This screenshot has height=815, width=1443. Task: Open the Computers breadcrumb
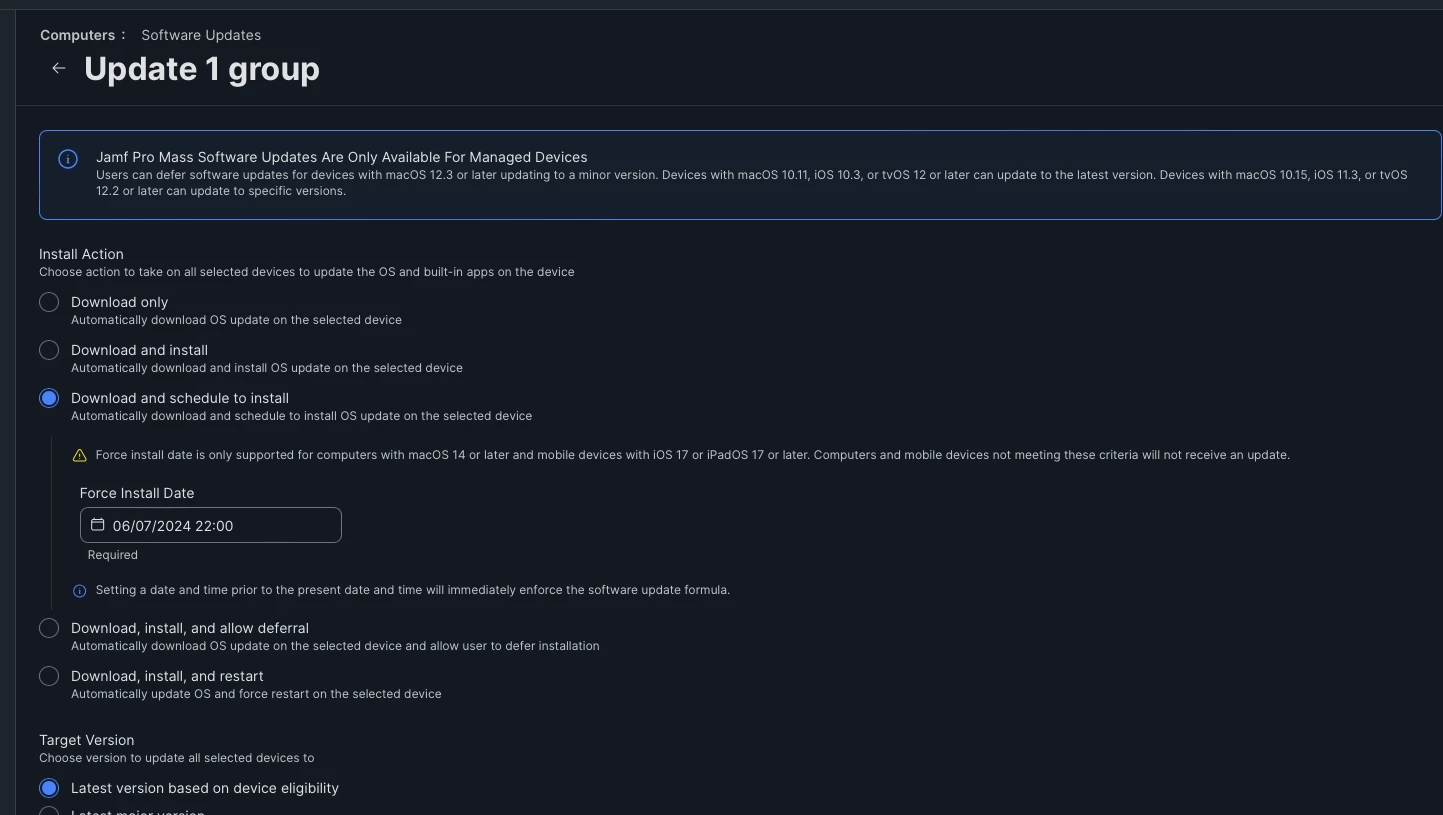point(77,35)
